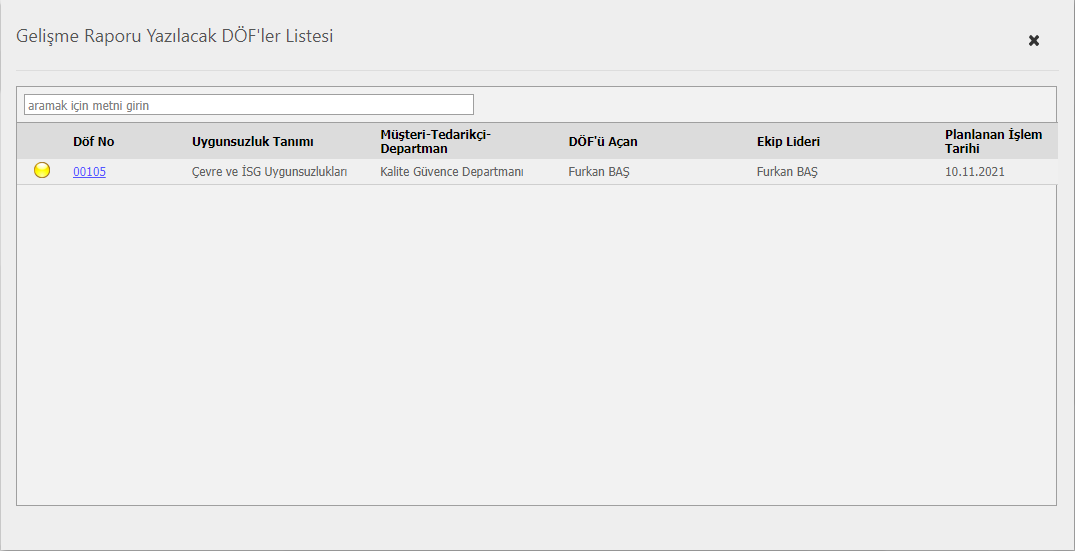Close the DÖF list dialog

click(1034, 40)
